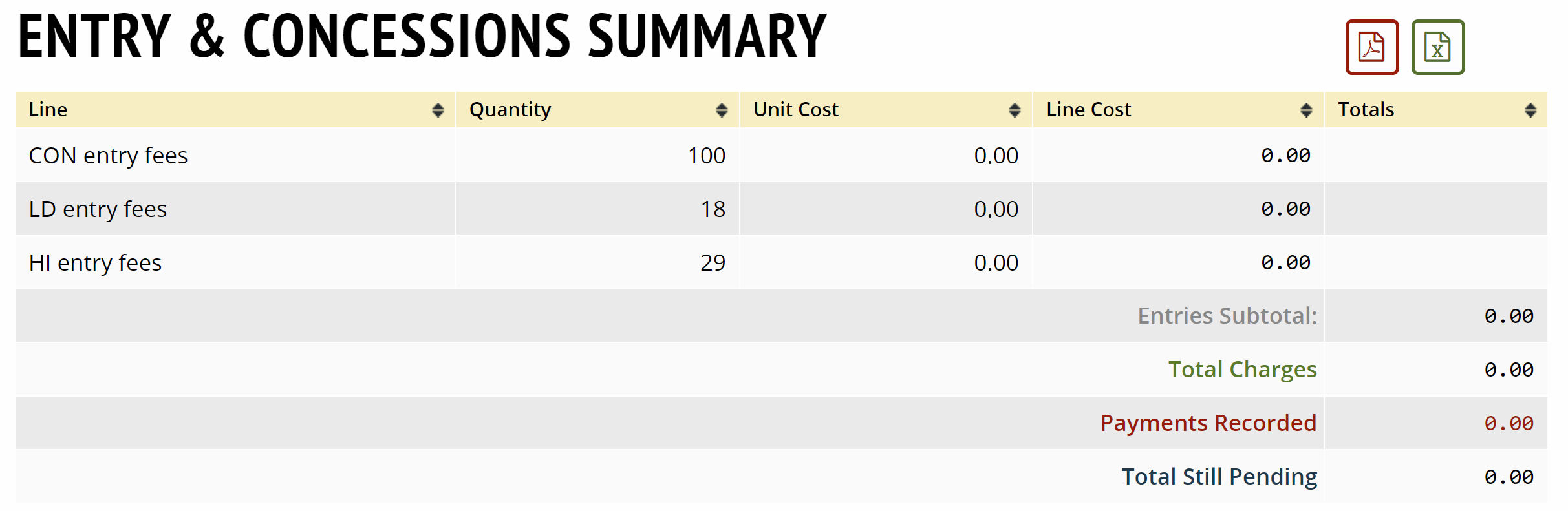The width and height of the screenshot is (1568, 511).
Task: Click Line Cost header label
Action: (x=1088, y=110)
